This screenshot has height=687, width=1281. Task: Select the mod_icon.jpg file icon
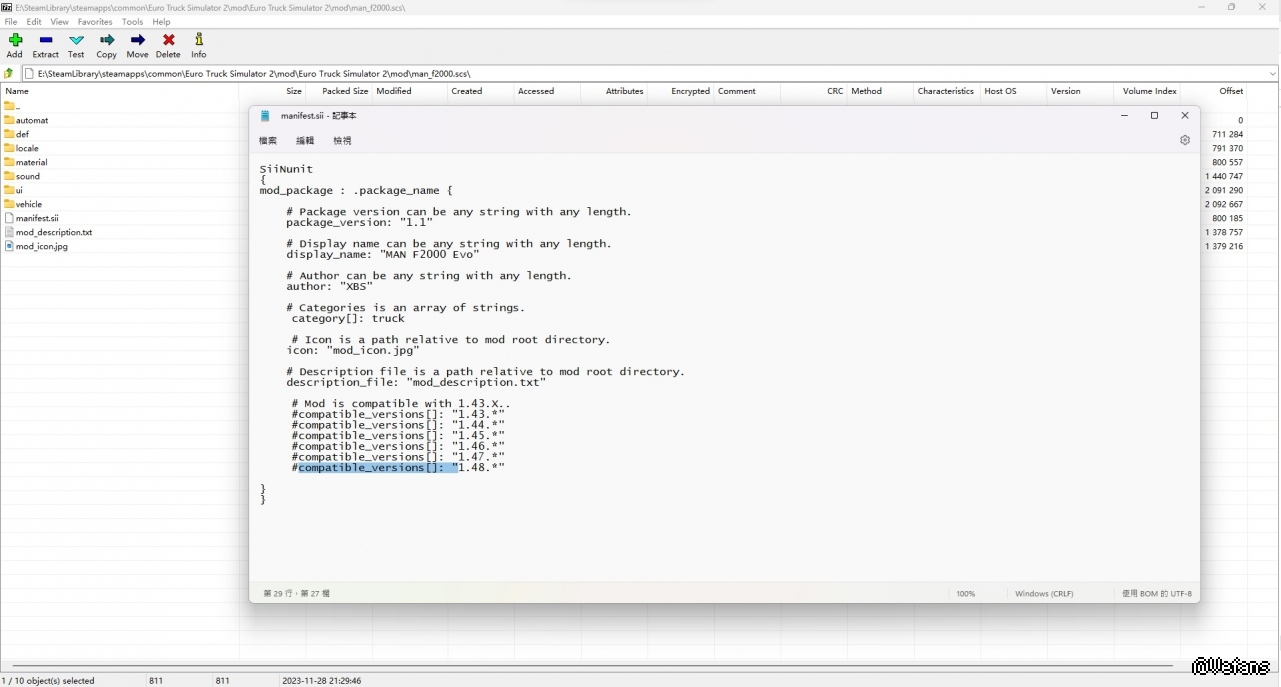9,246
